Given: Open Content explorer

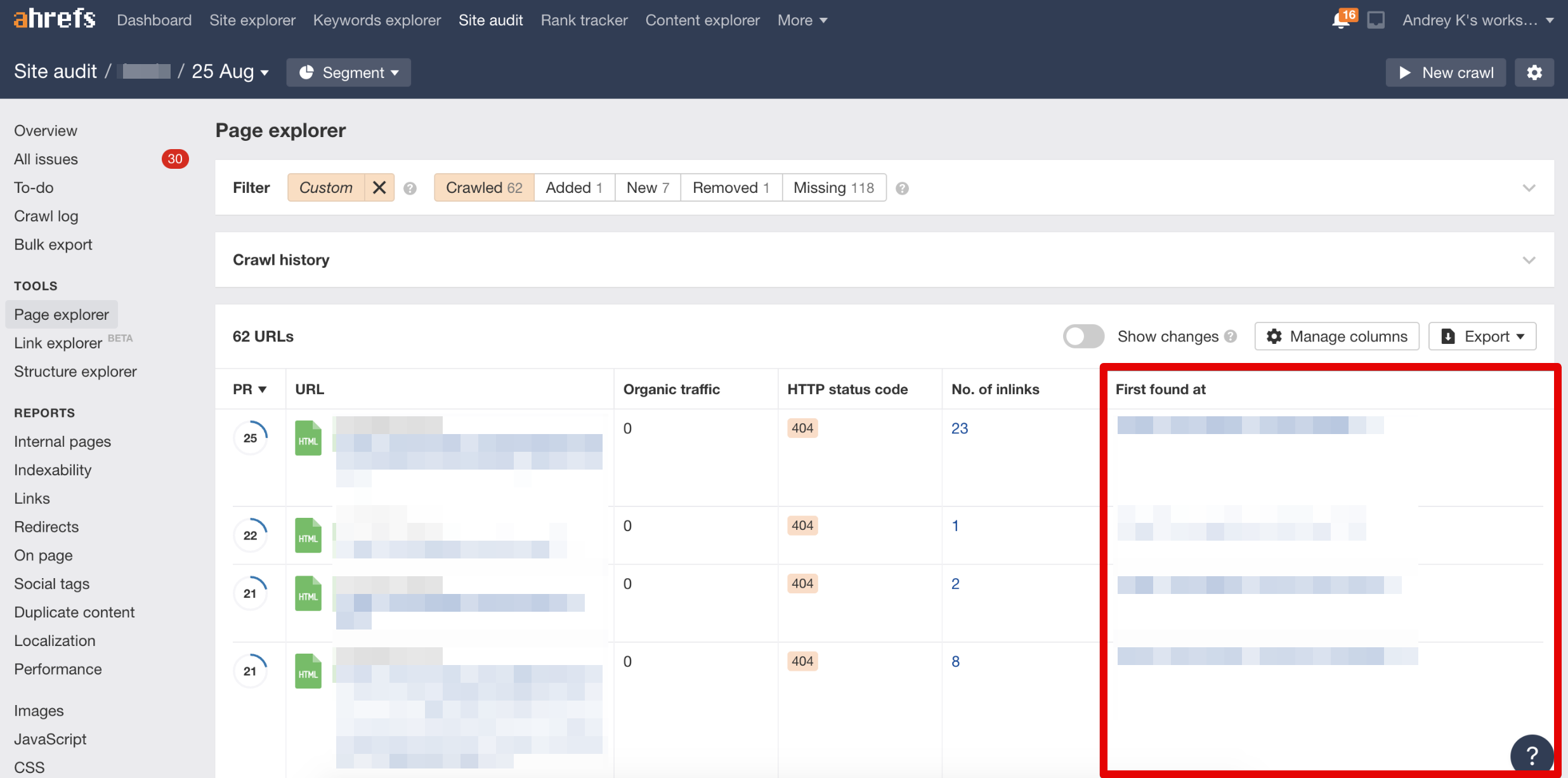Looking at the screenshot, I should (x=702, y=20).
